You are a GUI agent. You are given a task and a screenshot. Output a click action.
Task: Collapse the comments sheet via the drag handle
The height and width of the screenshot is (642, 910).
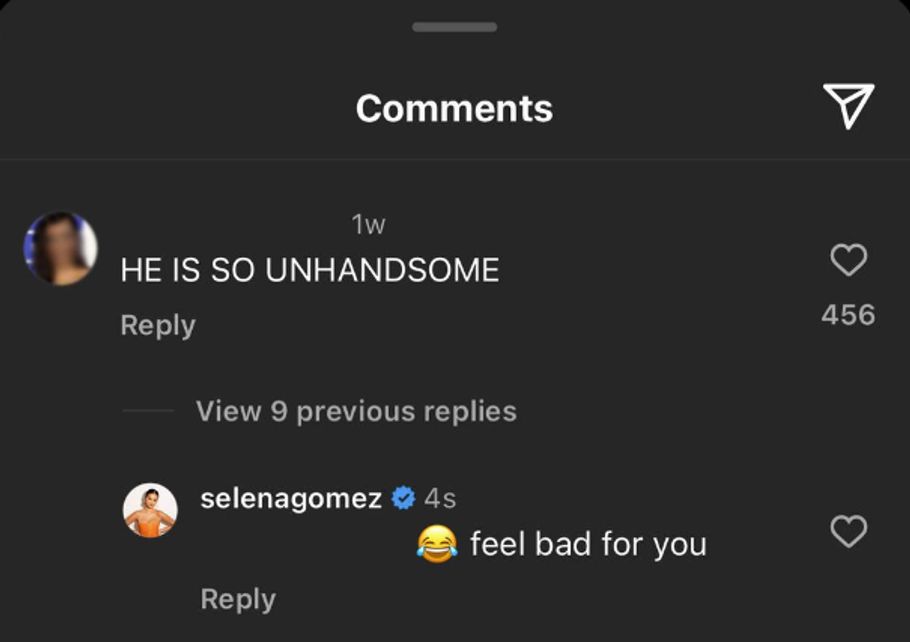tap(455, 28)
